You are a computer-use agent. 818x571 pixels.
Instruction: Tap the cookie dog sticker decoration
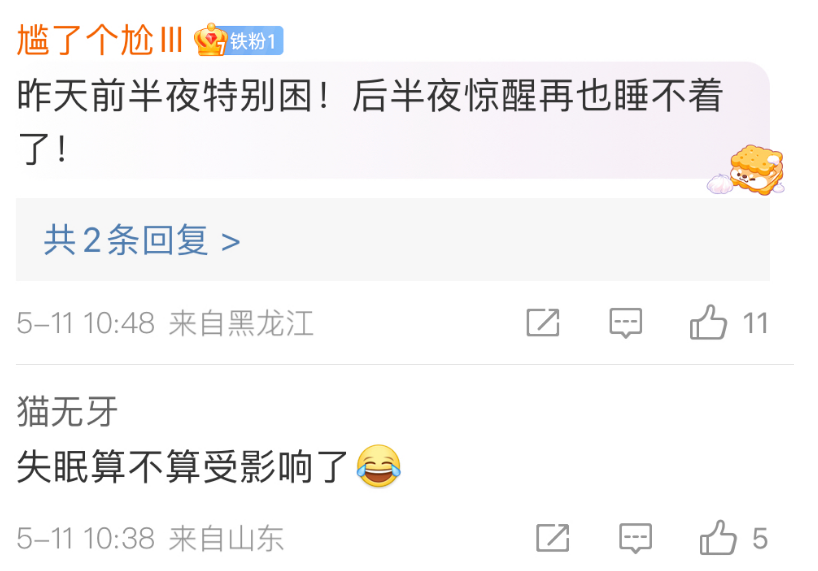click(x=747, y=170)
